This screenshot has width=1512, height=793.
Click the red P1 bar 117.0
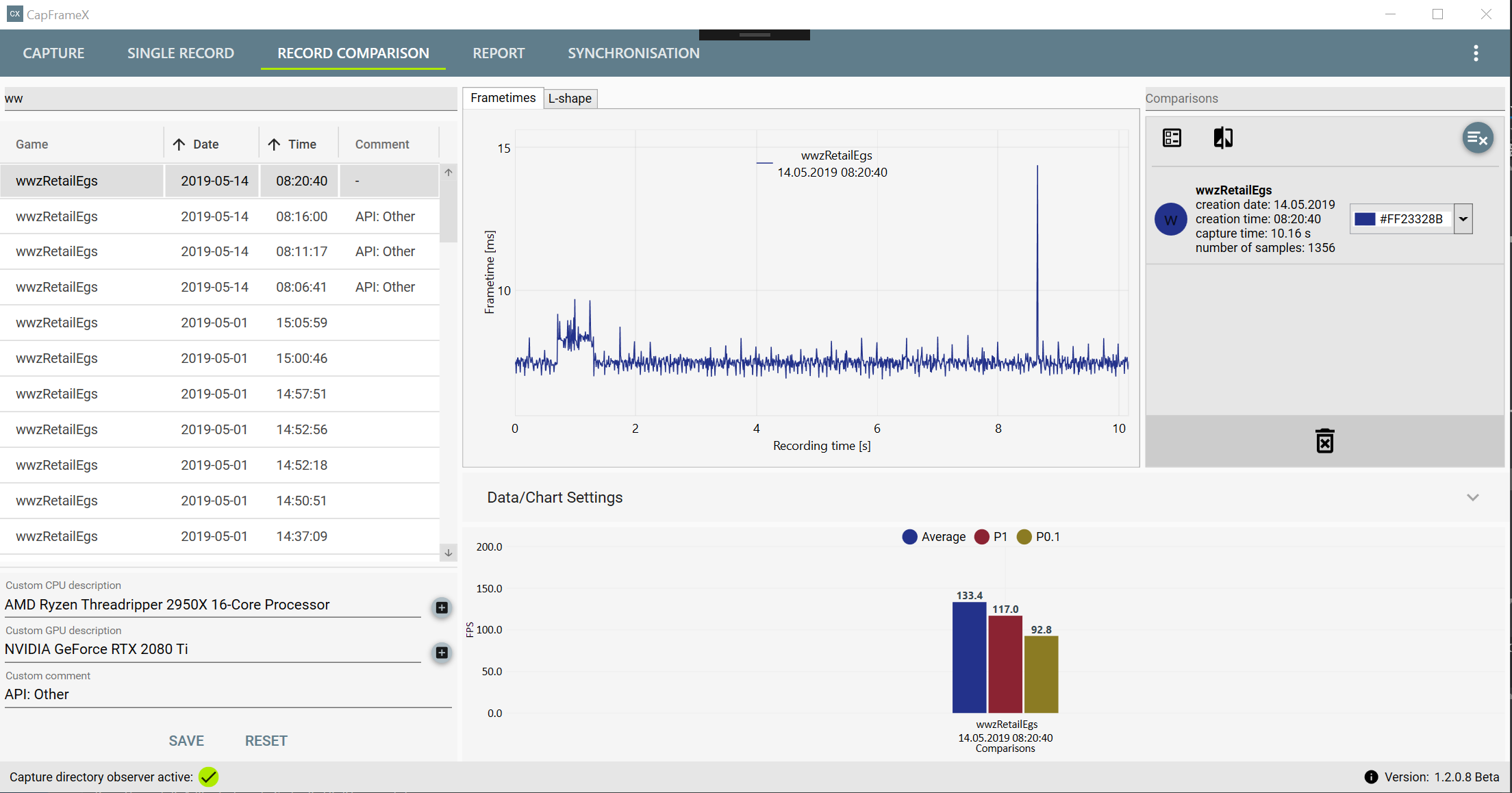coord(1005,664)
